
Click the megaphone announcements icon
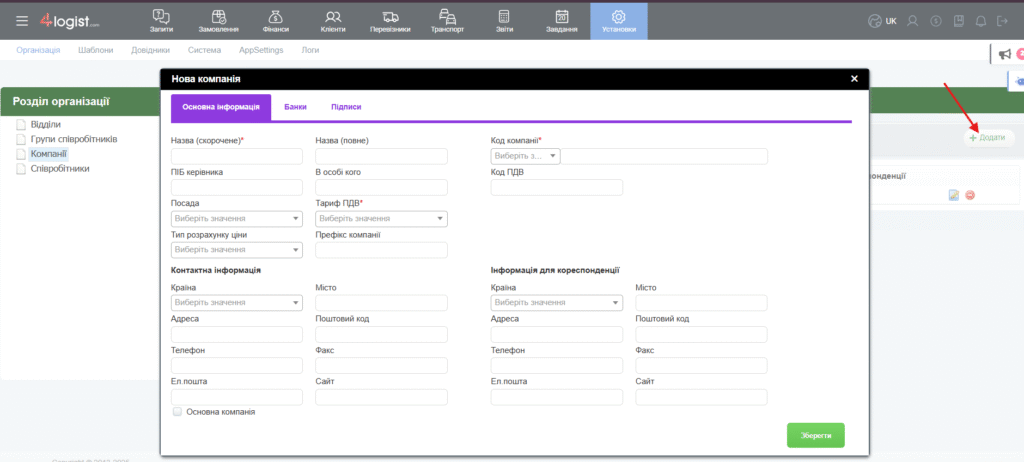1005,55
